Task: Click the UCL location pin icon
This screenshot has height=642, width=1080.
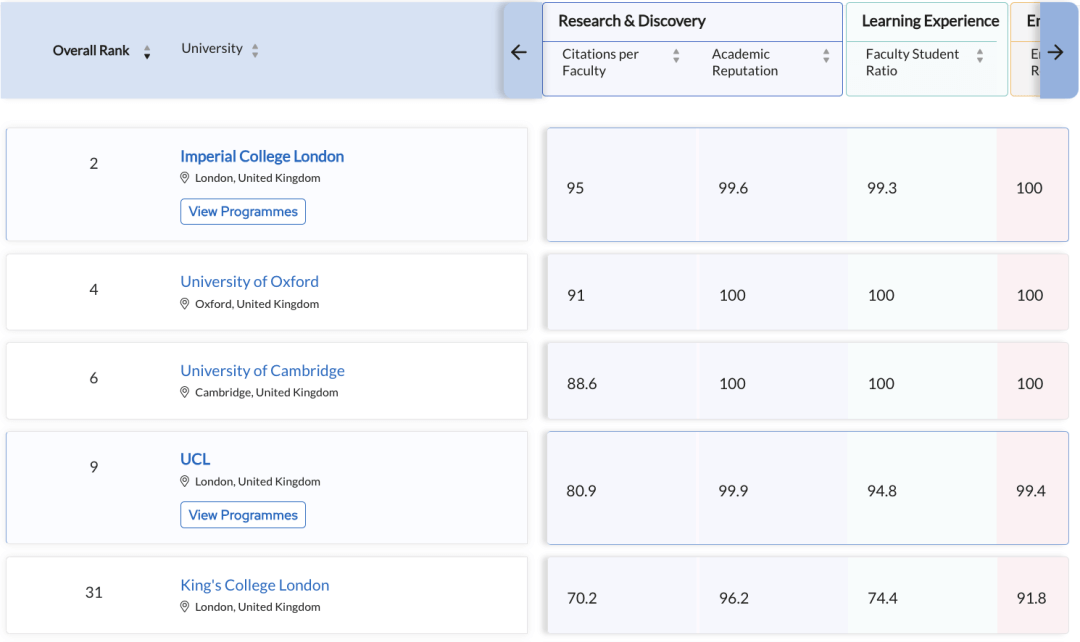Action: click(185, 481)
